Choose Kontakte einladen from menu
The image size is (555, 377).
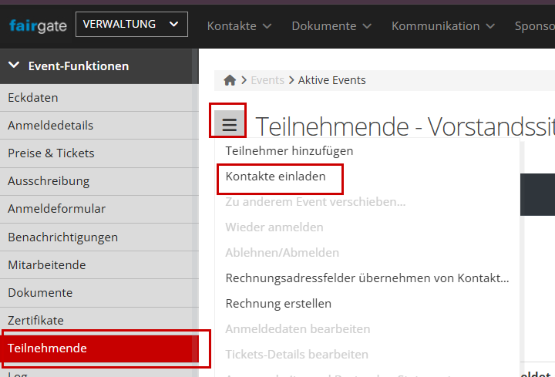275,176
